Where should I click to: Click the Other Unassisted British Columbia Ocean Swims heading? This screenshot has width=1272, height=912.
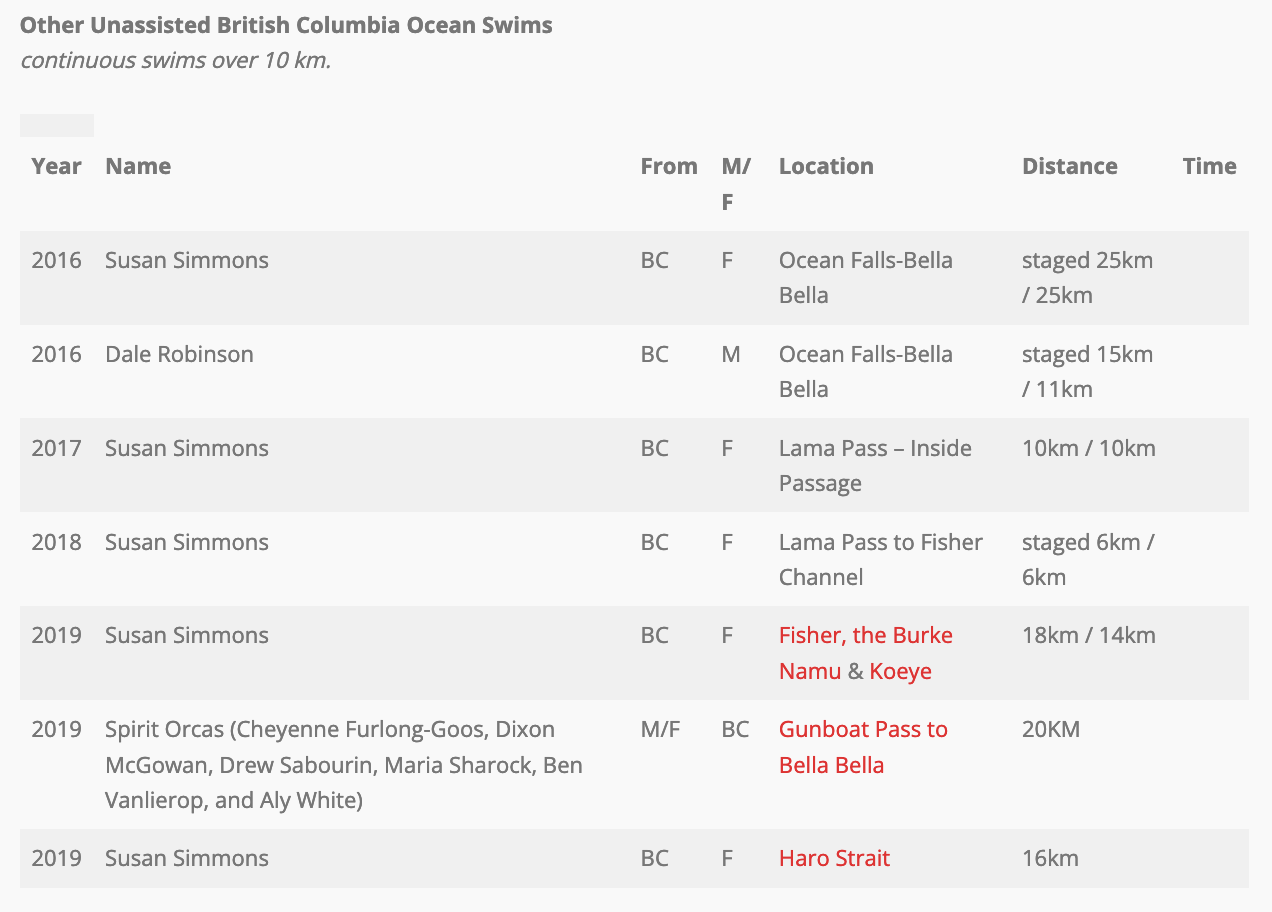click(x=286, y=25)
